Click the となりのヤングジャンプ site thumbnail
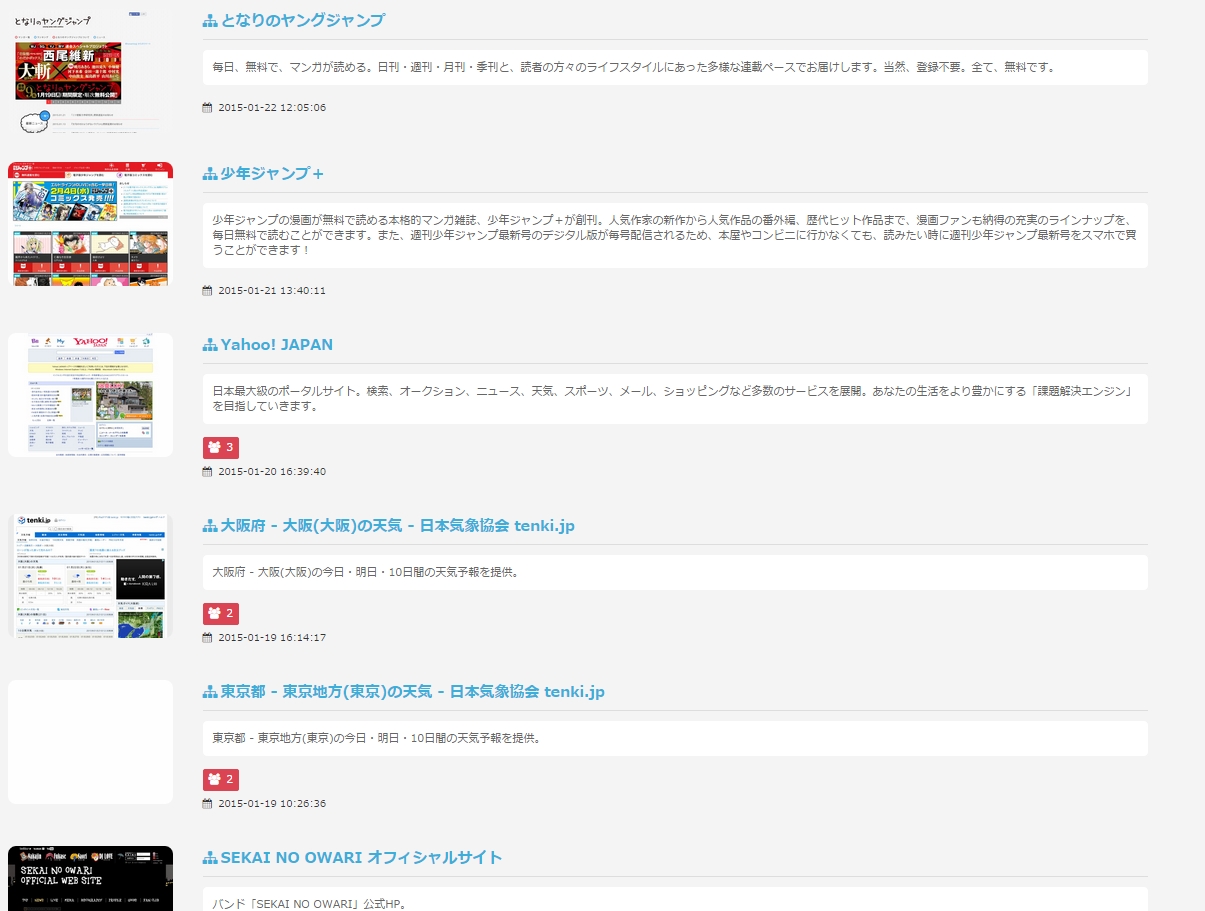The height and width of the screenshot is (911, 1205). coord(90,72)
